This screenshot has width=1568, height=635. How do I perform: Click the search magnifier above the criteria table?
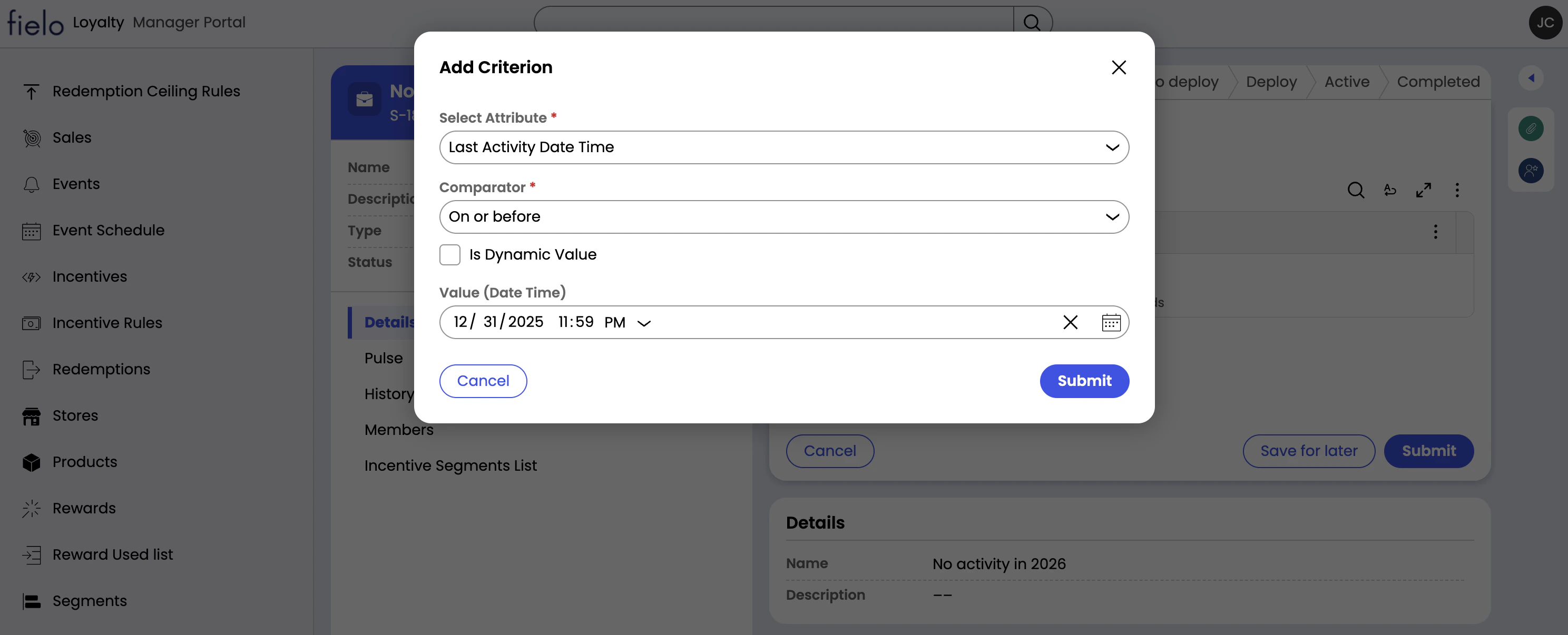click(1356, 190)
